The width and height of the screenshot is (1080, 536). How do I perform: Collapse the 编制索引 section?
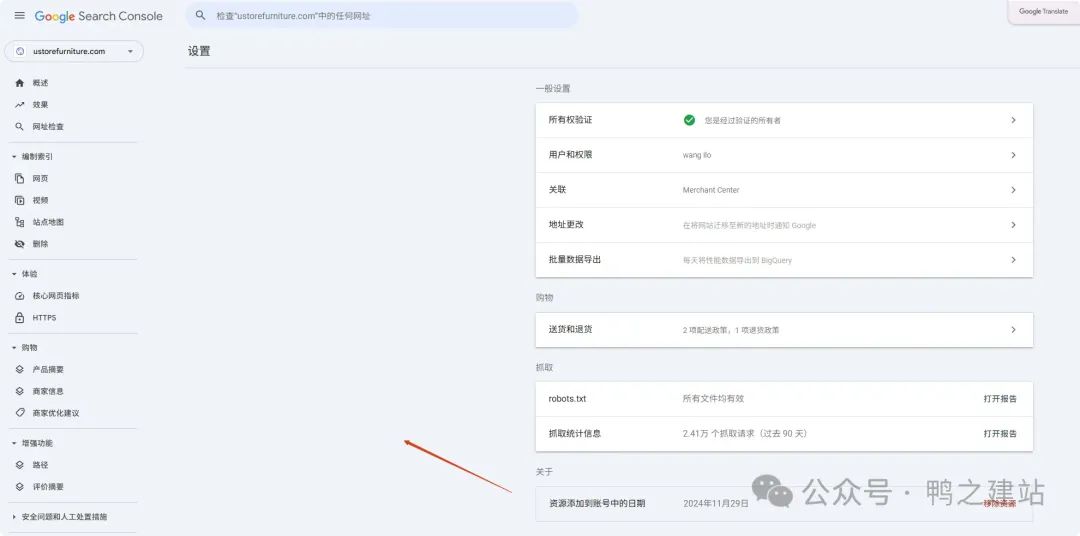pyautogui.click(x=14, y=156)
